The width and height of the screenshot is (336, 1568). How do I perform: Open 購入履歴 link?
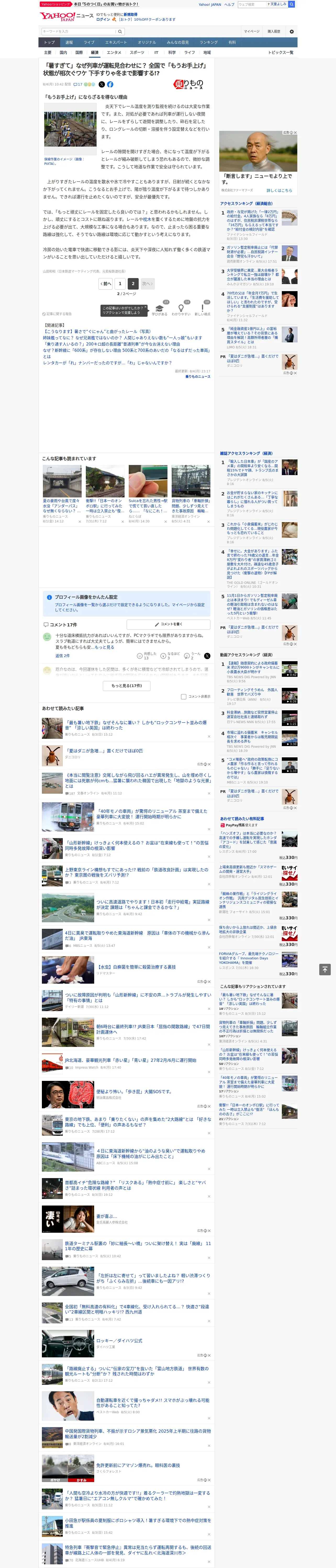coord(274,32)
